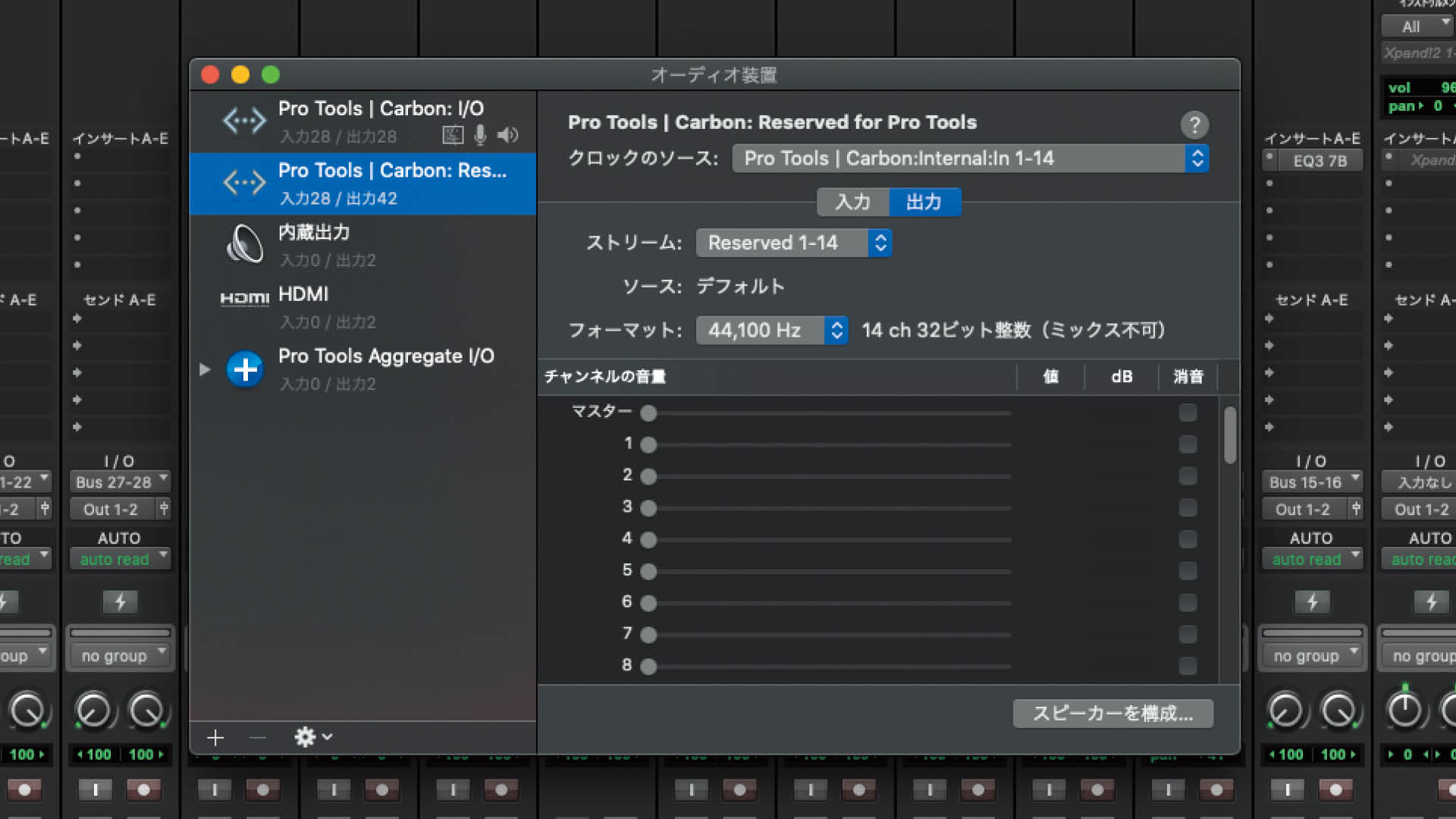Toggle mute checkbox for マスター channel

(x=1188, y=413)
